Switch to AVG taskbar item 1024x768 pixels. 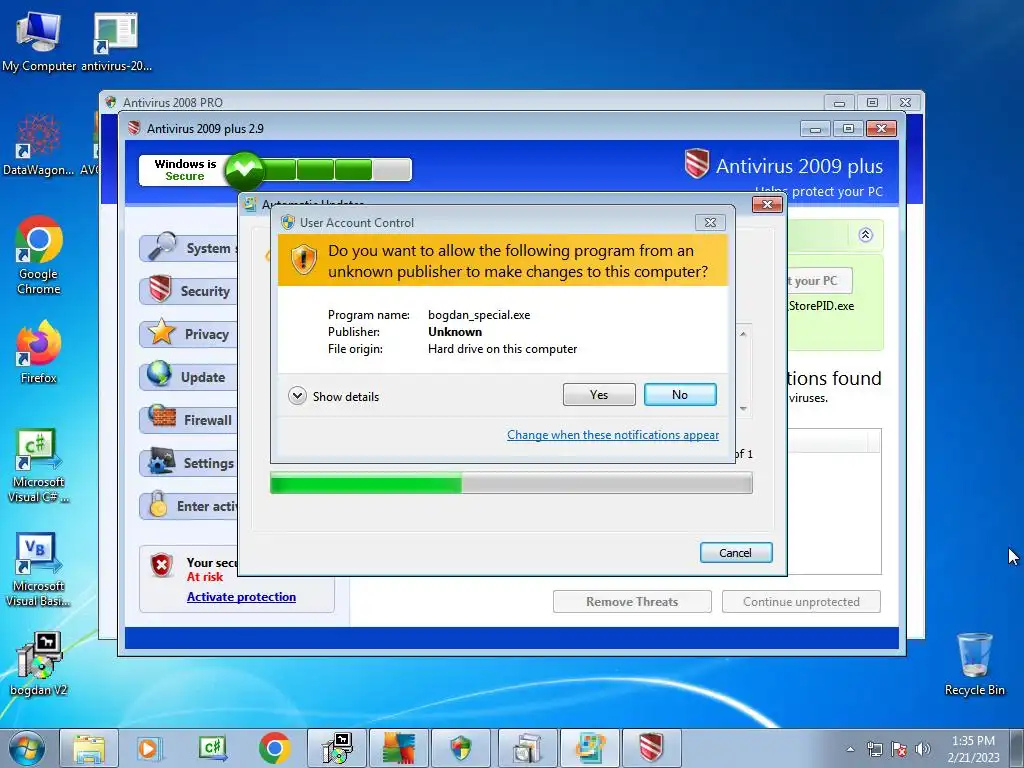click(399, 748)
